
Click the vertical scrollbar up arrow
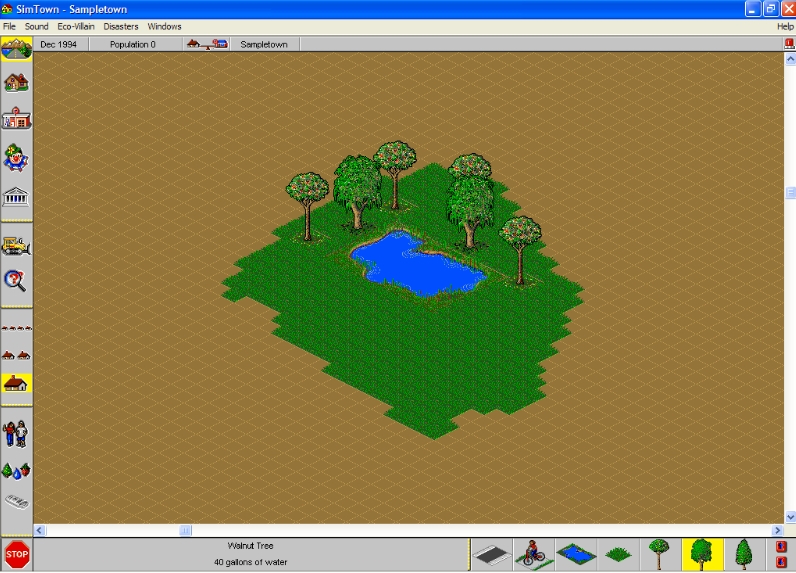pyautogui.click(x=790, y=59)
